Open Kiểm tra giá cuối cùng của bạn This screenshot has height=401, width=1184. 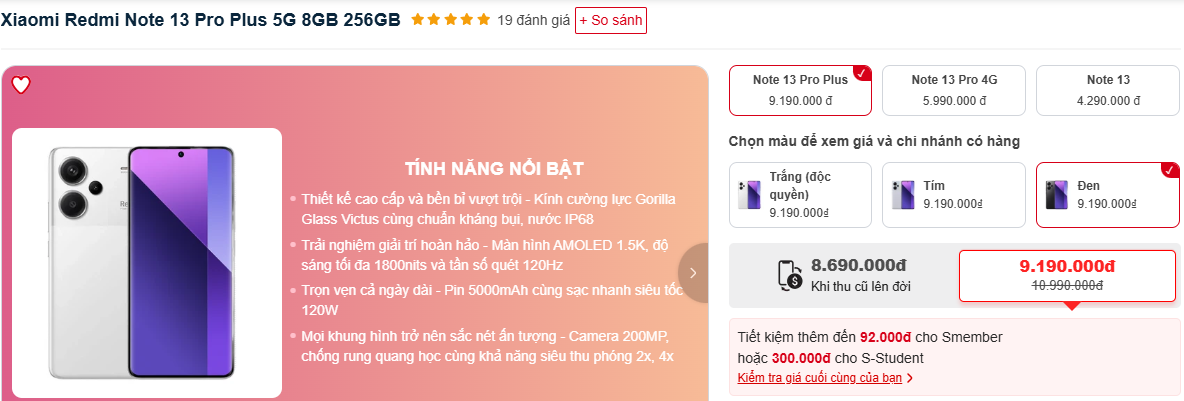pyautogui.click(x=819, y=378)
